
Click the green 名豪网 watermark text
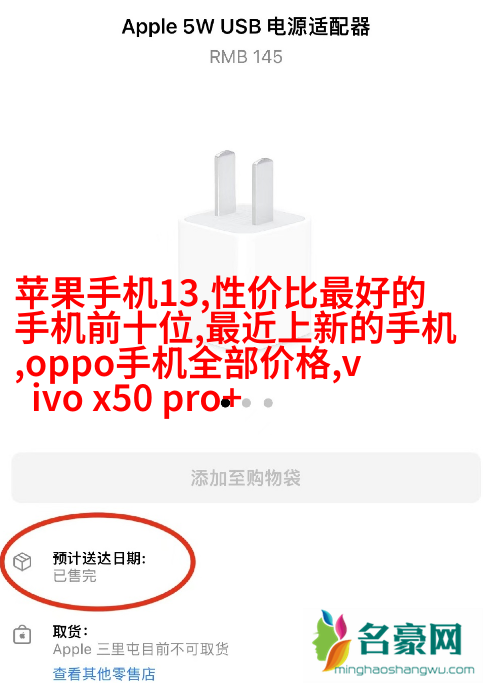(409, 639)
